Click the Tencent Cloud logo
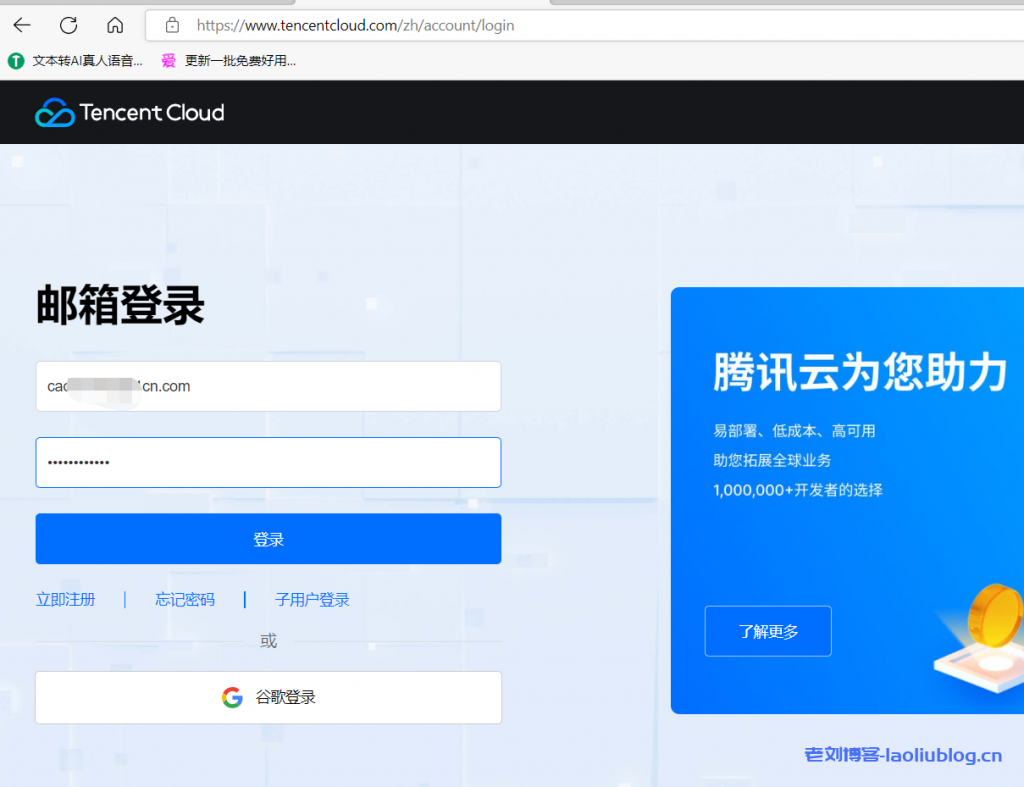This screenshot has width=1024, height=787. [130, 112]
